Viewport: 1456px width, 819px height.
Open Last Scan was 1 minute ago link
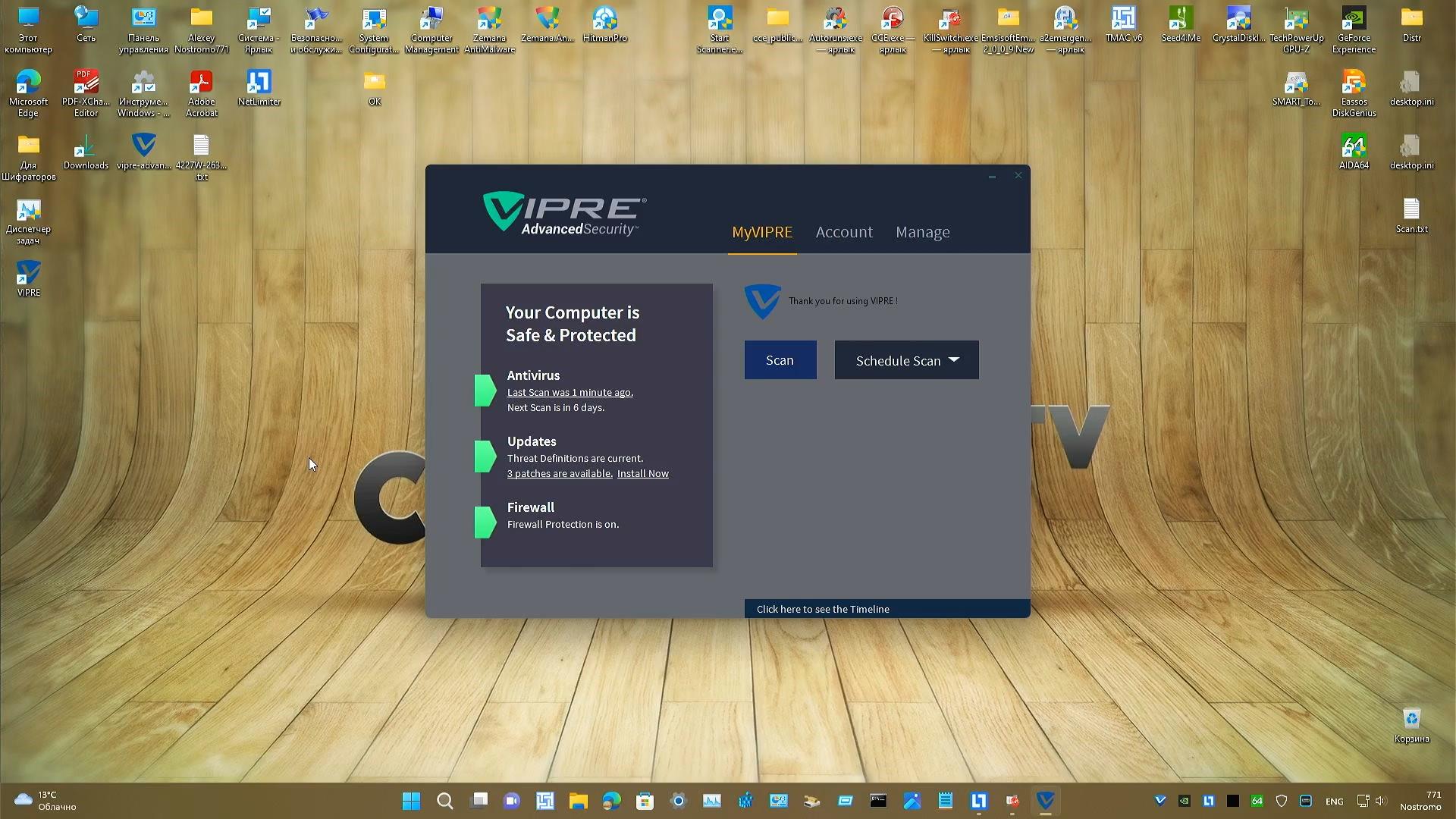[570, 393]
